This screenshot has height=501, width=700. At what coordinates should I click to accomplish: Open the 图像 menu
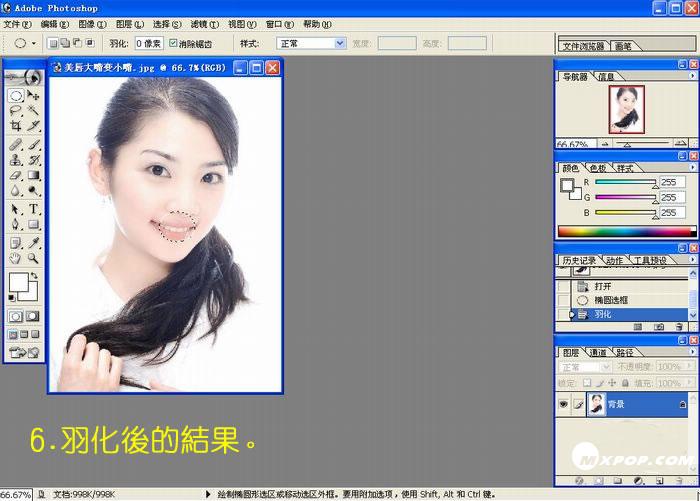(x=92, y=24)
